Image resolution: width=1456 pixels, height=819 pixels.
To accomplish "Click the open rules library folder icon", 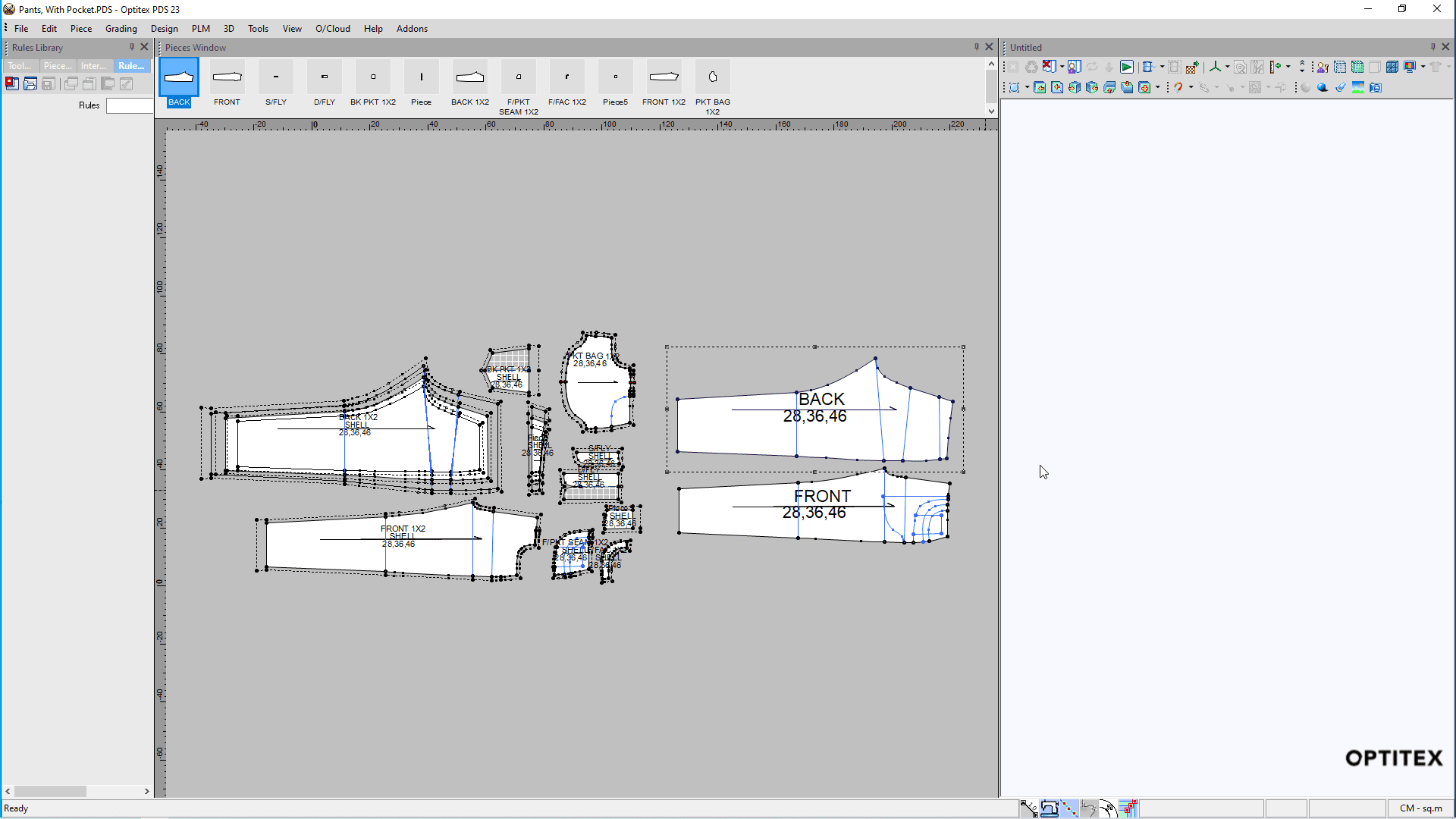I will [30, 84].
